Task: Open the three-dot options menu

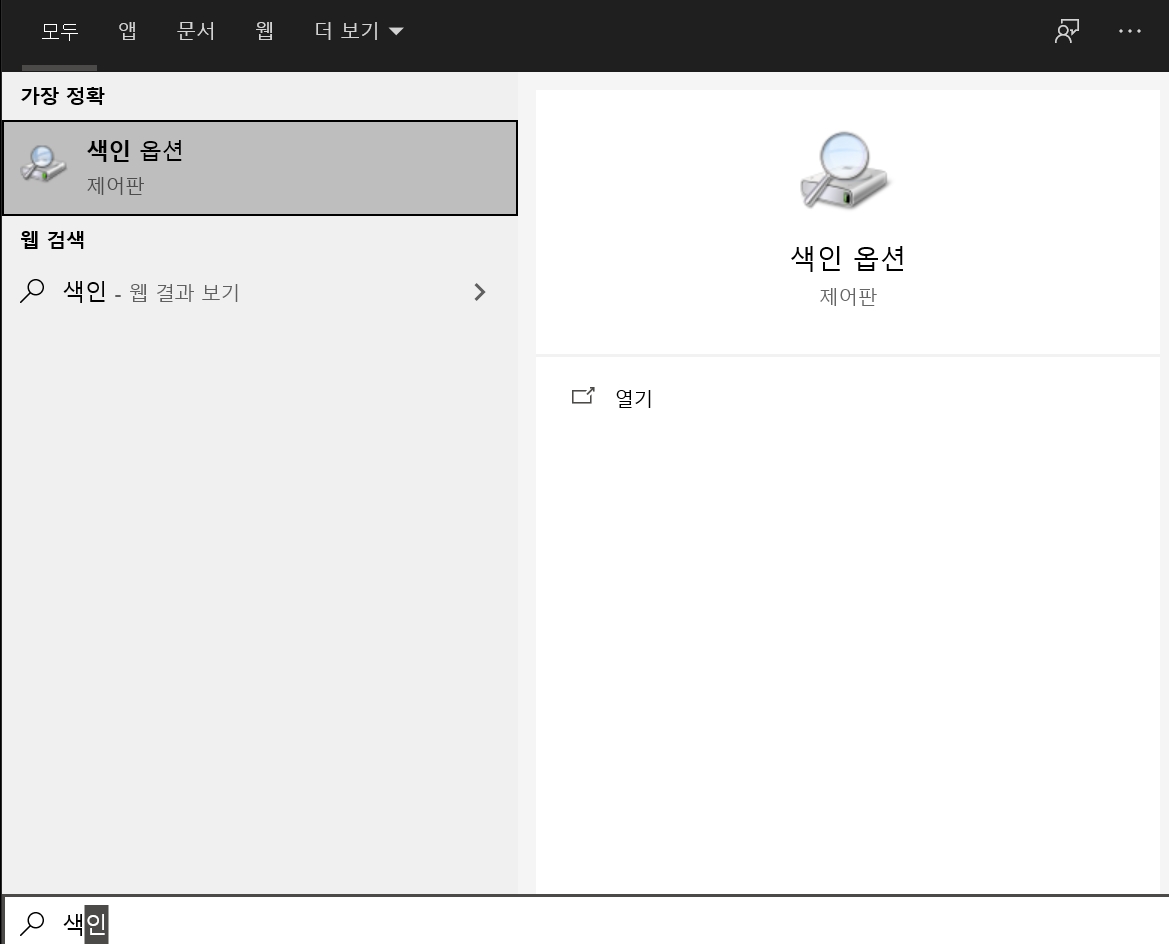Action: (1129, 31)
